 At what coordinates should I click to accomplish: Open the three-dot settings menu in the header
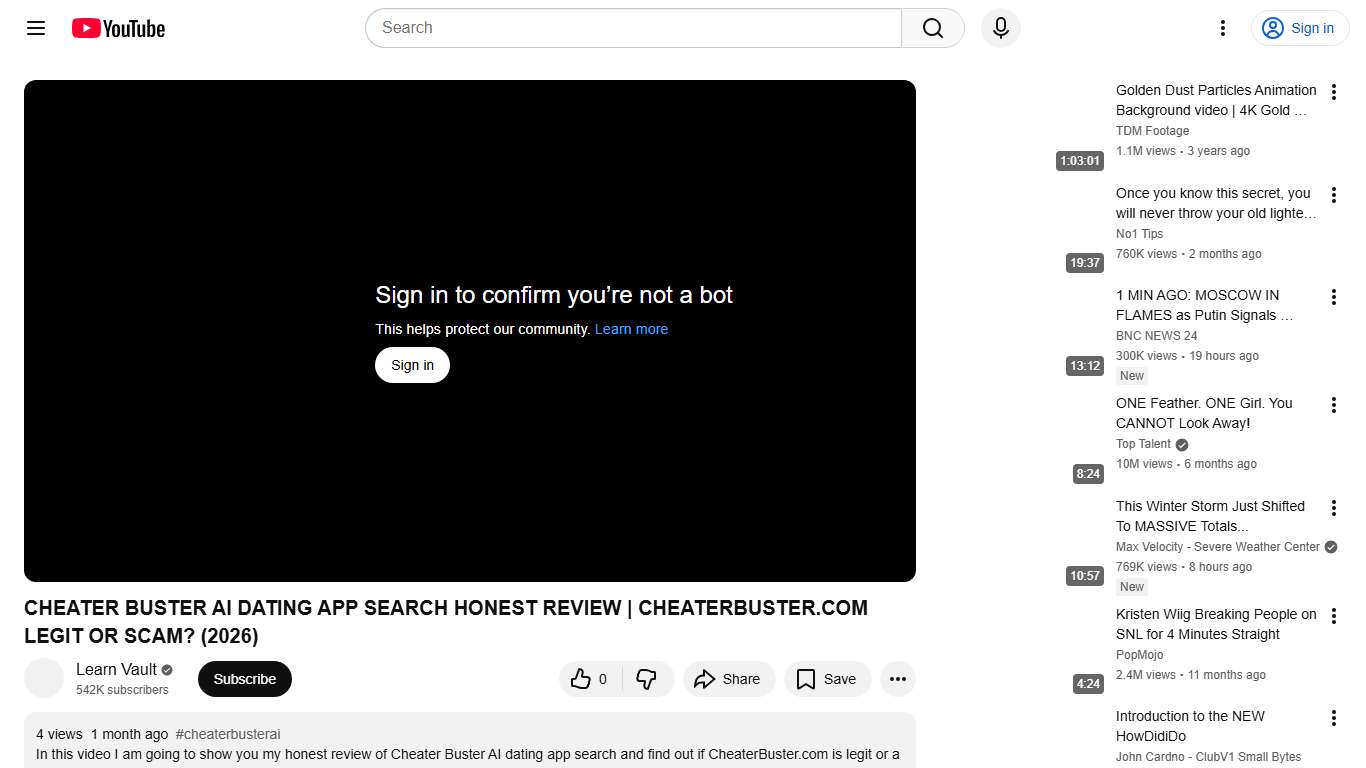click(1222, 28)
